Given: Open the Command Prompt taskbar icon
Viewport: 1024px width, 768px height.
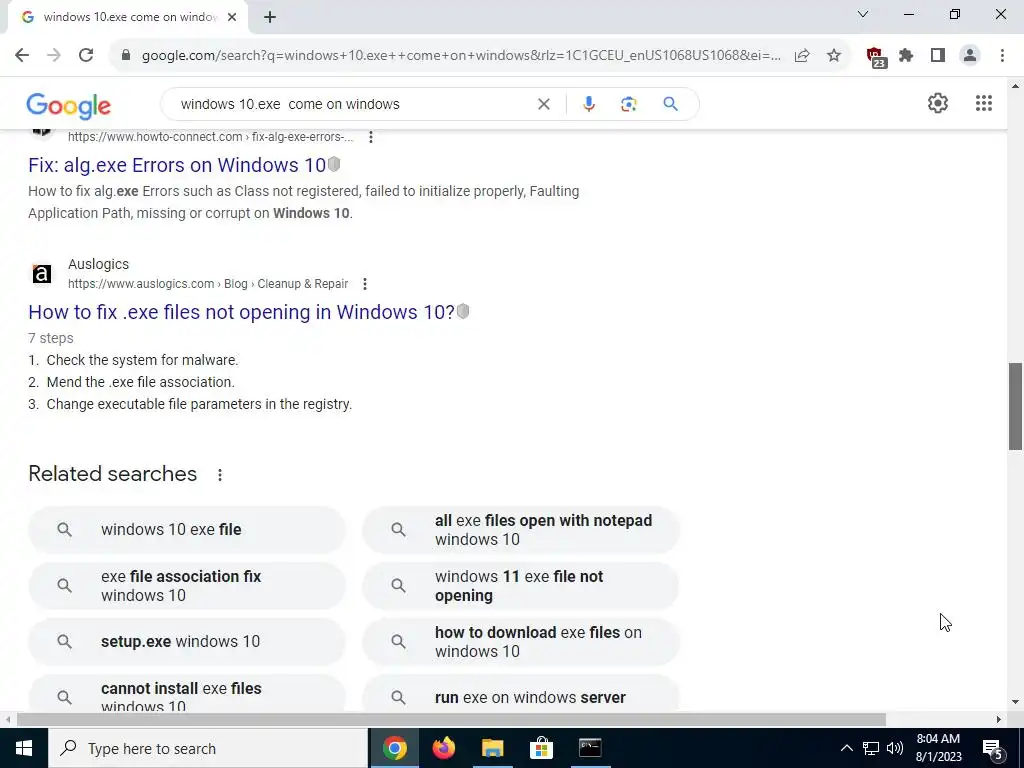Looking at the screenshot, I should pos(590,748).
